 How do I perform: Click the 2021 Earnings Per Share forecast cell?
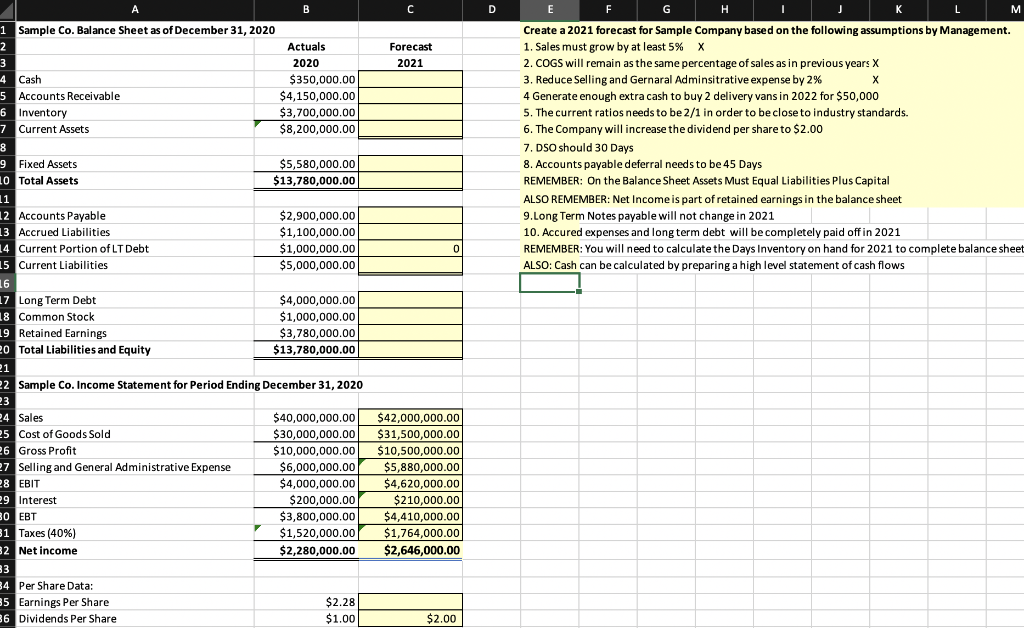pyautogui.click(x=410, y=602)
